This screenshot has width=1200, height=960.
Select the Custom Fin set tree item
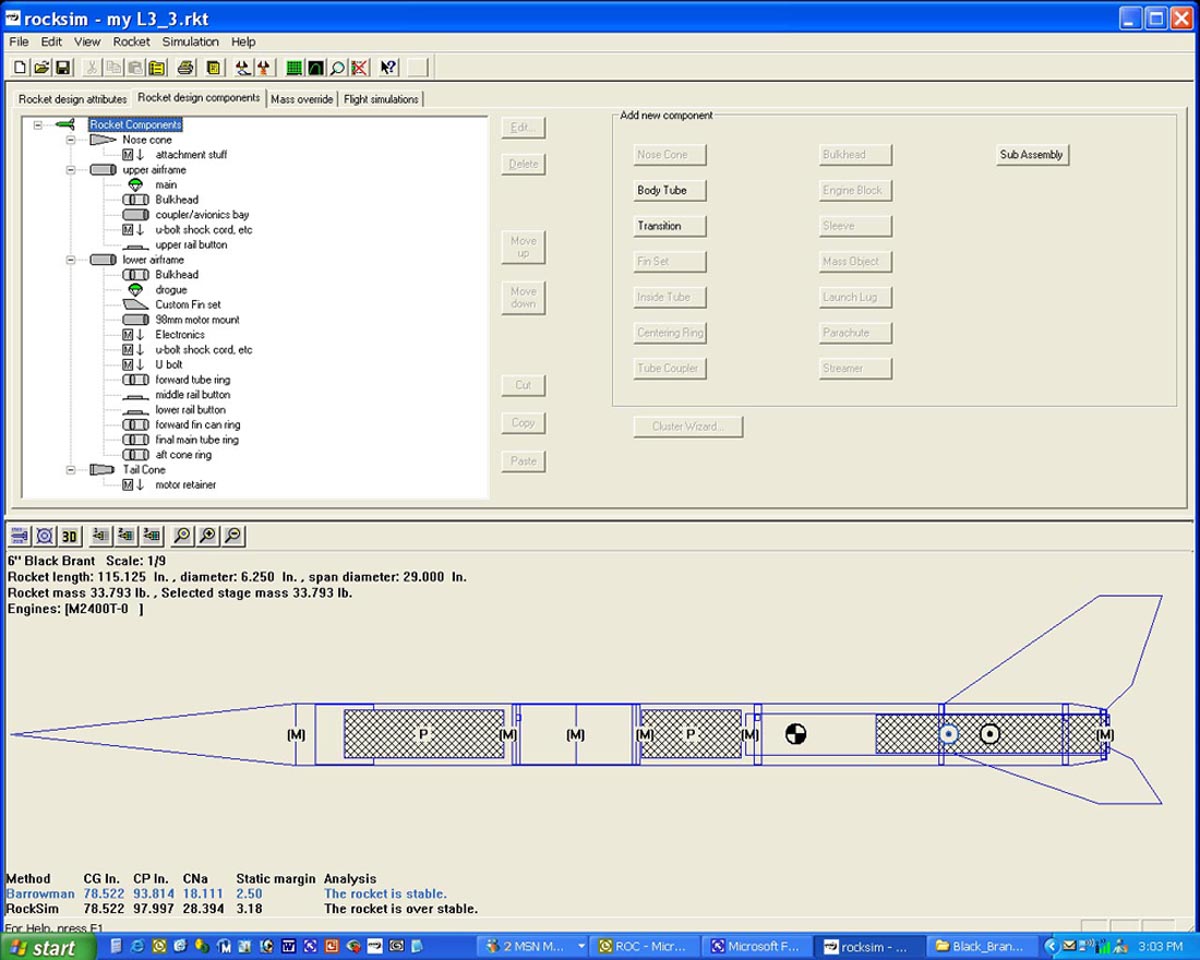pyautogui.click(x=187, y=305)
